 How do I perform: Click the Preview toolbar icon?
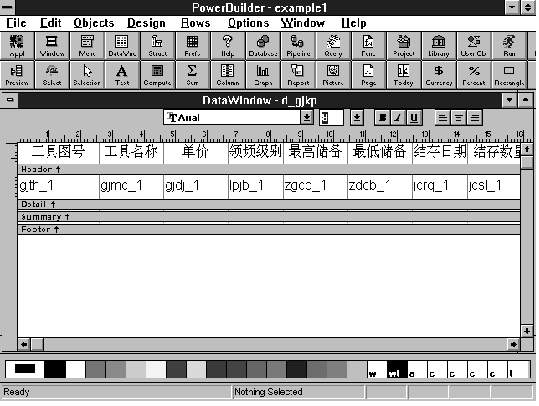click(x=17, y=75)
